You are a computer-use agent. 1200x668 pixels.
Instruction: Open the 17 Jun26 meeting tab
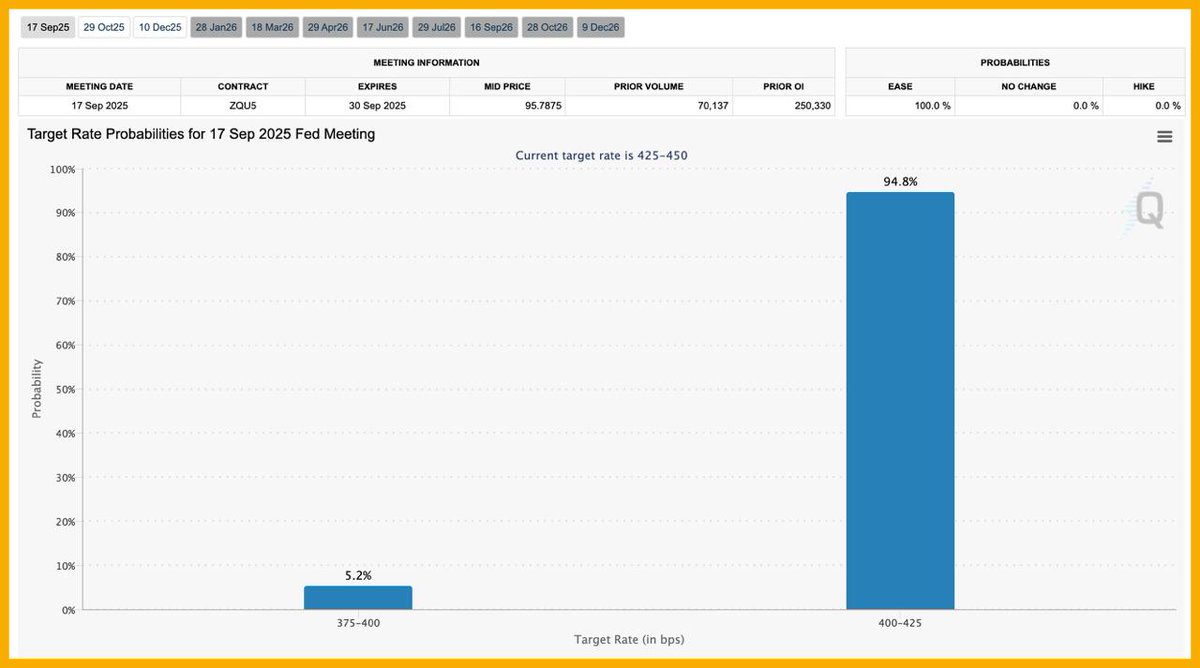(x=382, y=27)
